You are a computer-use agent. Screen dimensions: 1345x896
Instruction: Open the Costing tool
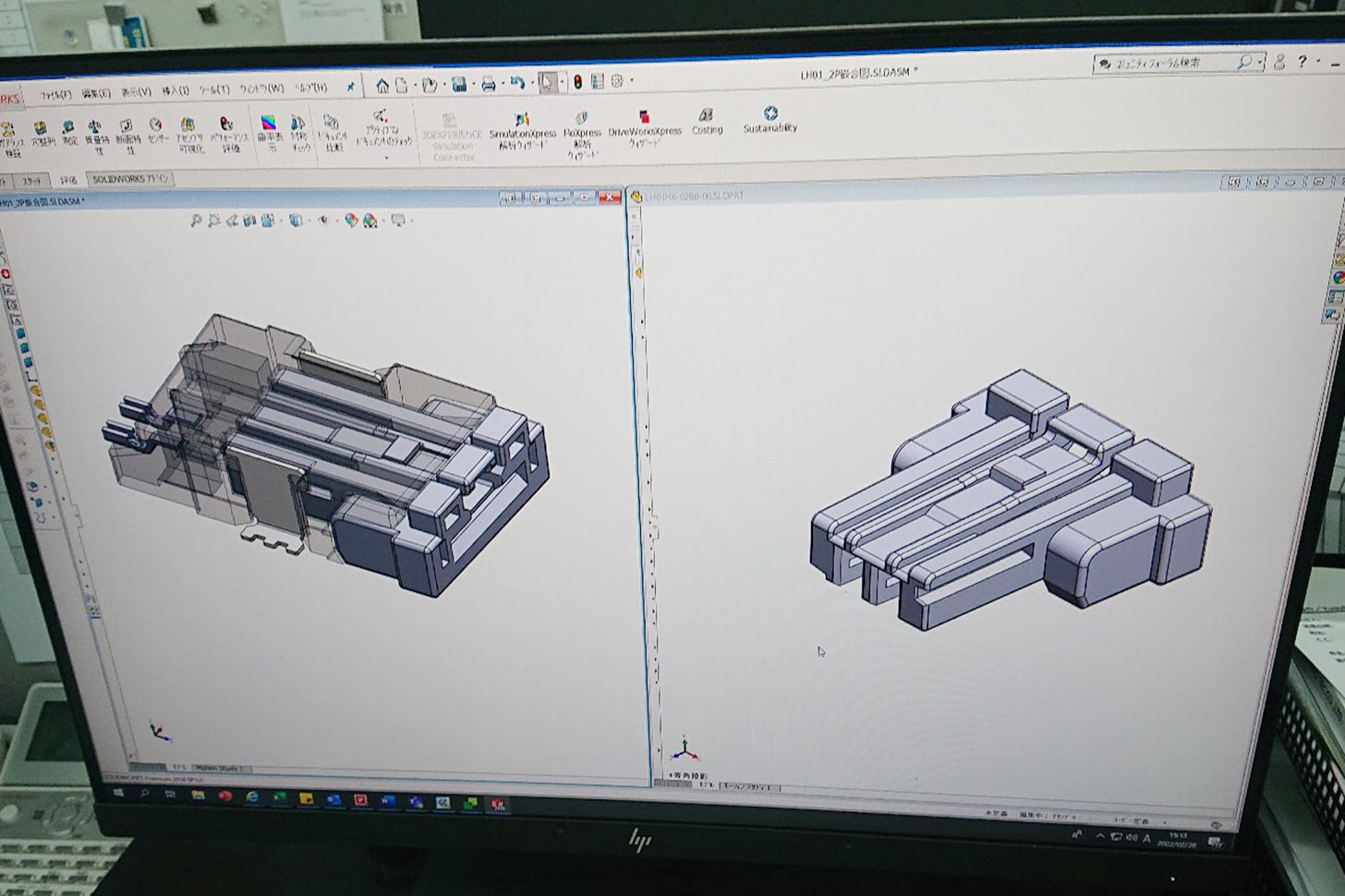(x=707, y=121)
